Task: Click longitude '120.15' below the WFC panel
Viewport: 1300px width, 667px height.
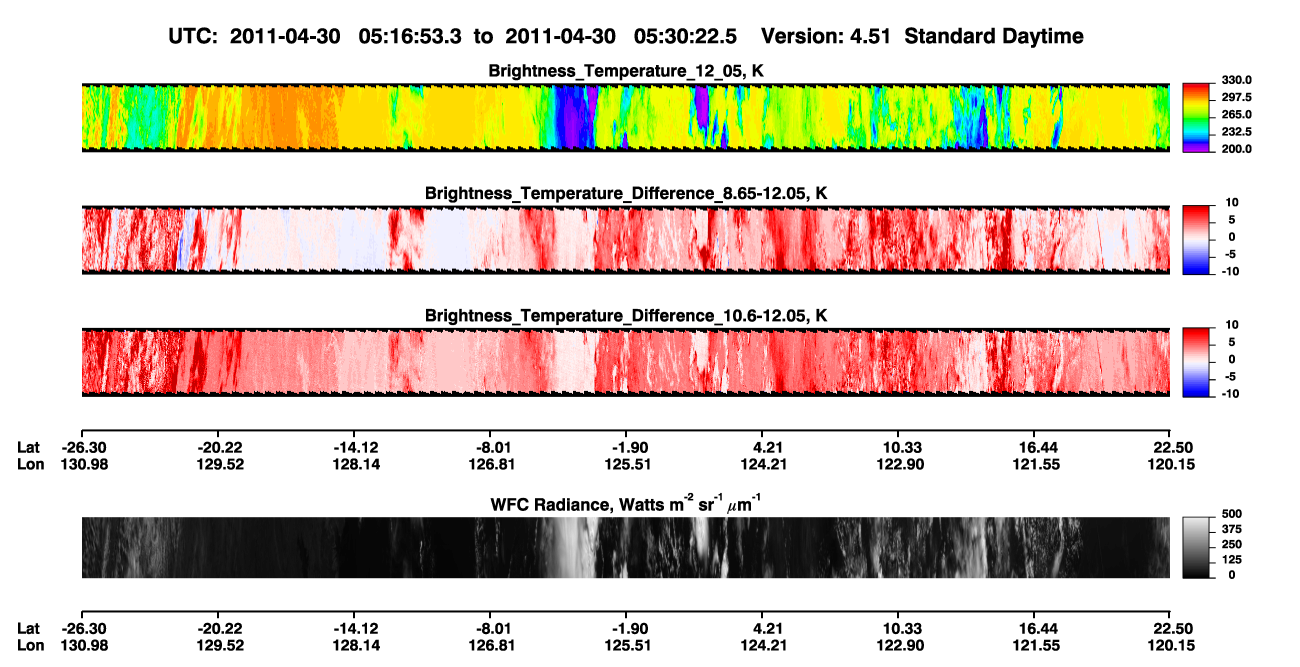Action: click(1173, 645)
